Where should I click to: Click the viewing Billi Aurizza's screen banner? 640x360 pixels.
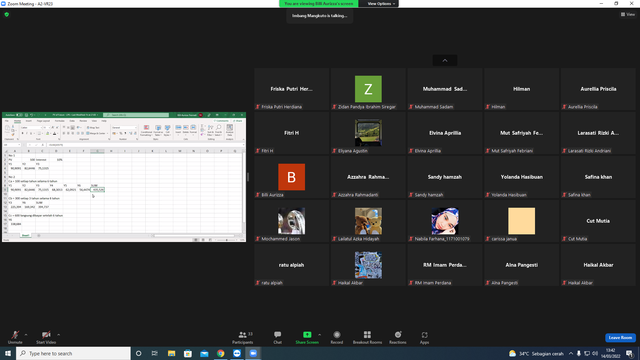click(319, 4)
